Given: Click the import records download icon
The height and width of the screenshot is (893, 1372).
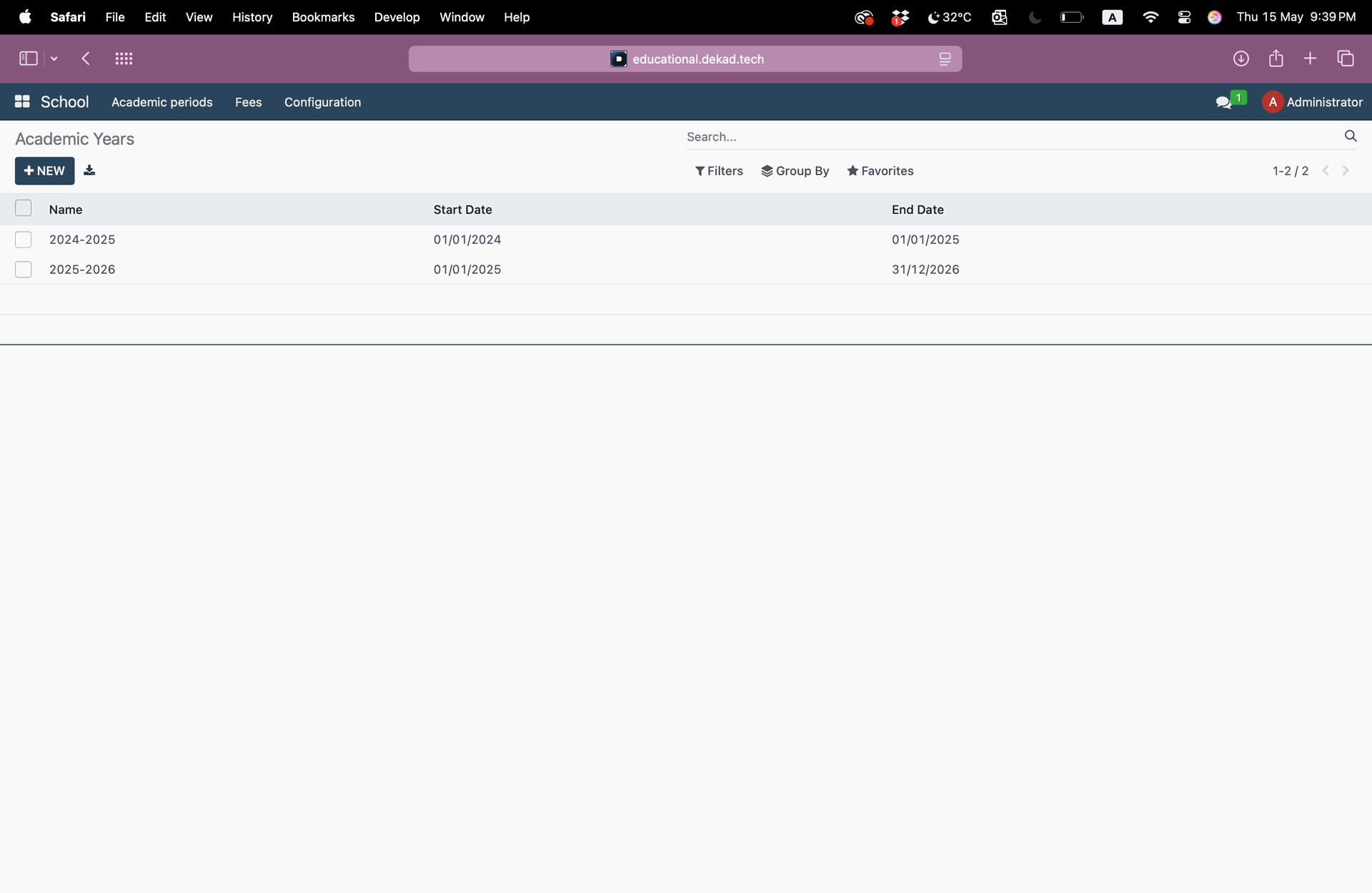Looking at the screenshot, I should (89, 170).
